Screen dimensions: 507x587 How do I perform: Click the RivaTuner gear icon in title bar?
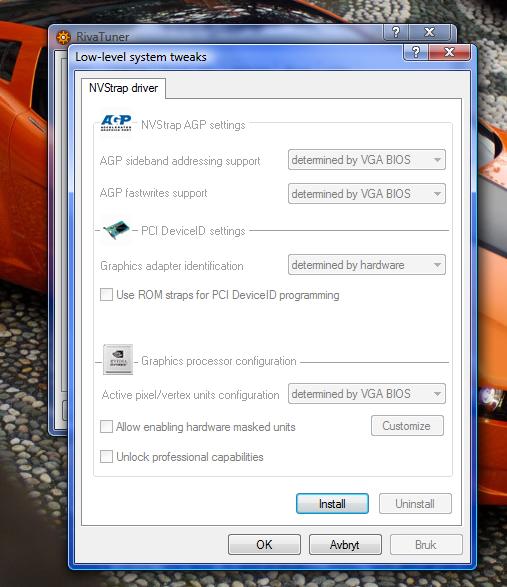tap(63, 37)
